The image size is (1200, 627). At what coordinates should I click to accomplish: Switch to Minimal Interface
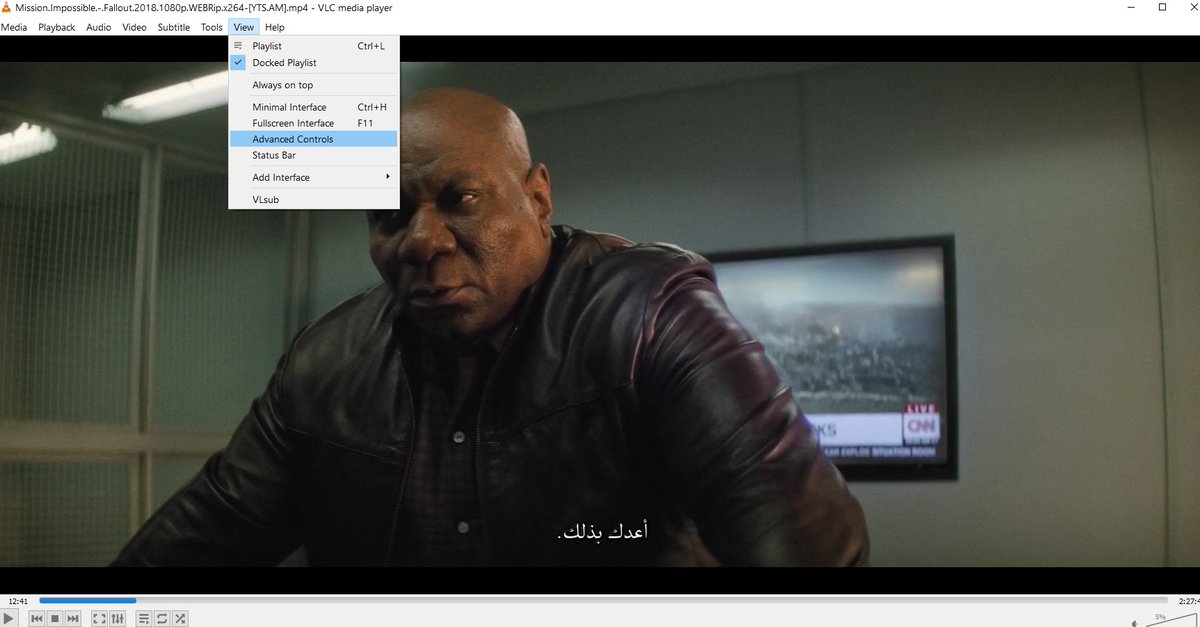(x=313, y=107)
